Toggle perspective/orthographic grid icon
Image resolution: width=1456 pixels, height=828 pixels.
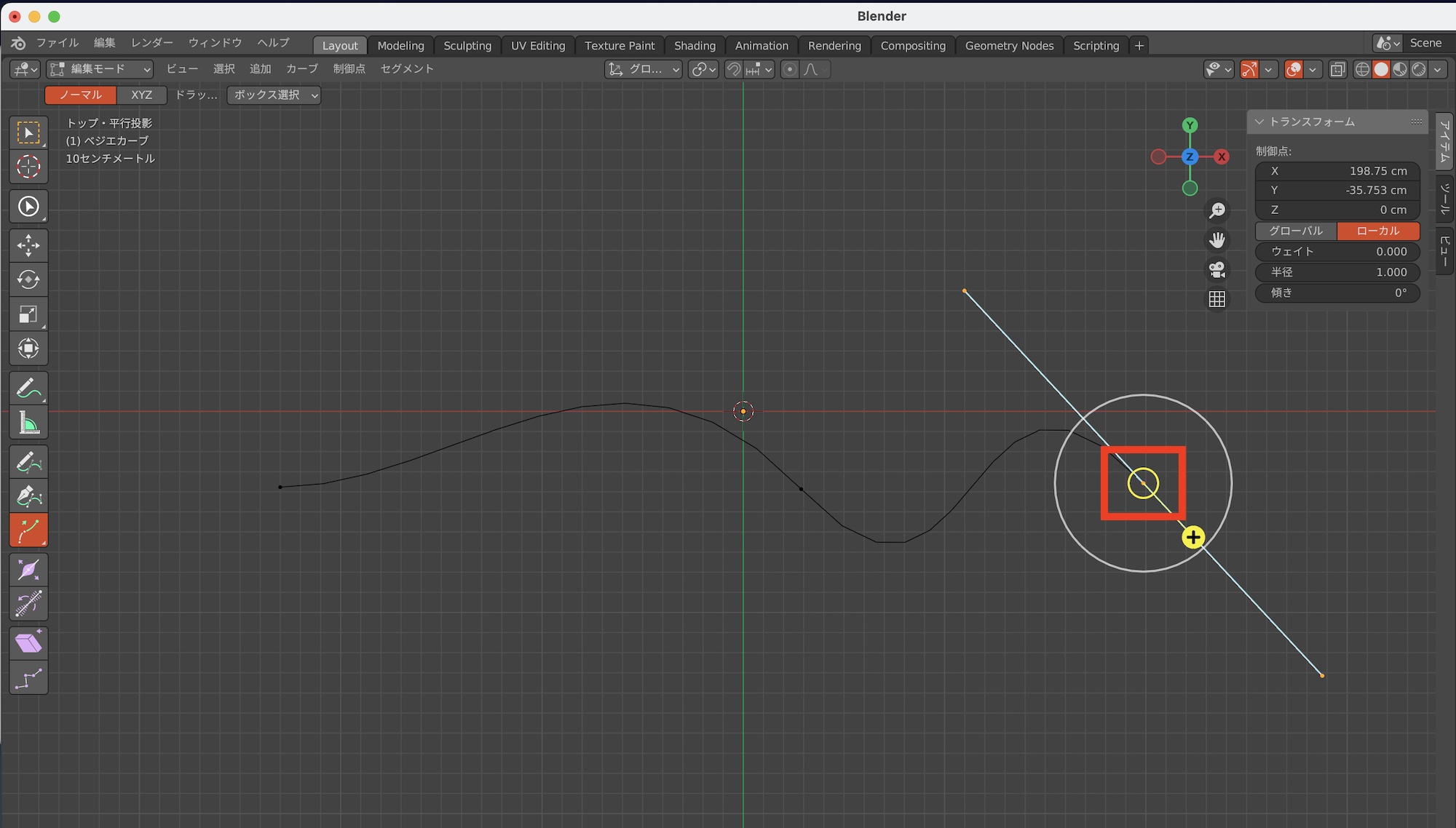coord(1216,299)
